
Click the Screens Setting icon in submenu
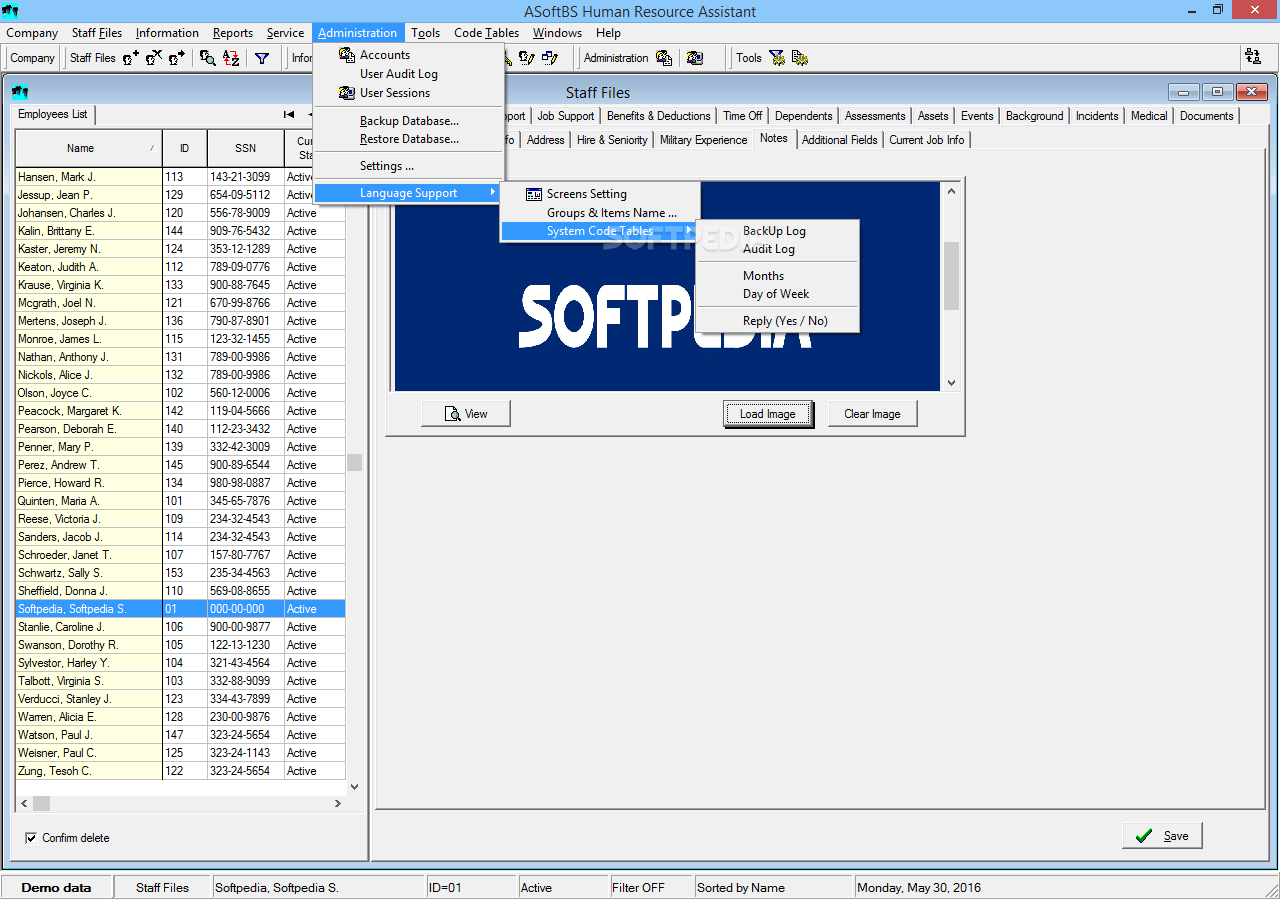pyautogui.click(x=534, y=194)
